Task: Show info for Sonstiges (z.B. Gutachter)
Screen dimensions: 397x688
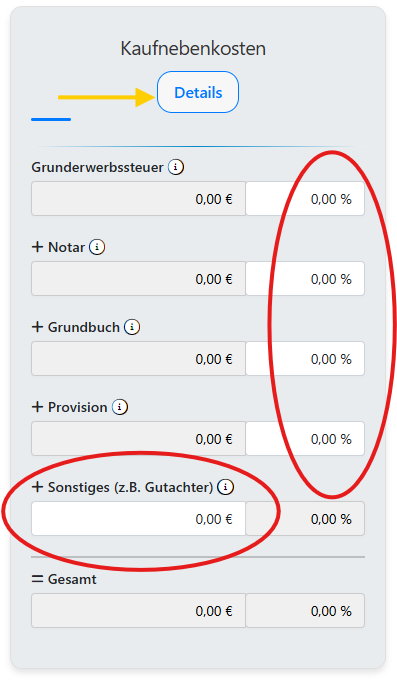Action: pos(225,487)
